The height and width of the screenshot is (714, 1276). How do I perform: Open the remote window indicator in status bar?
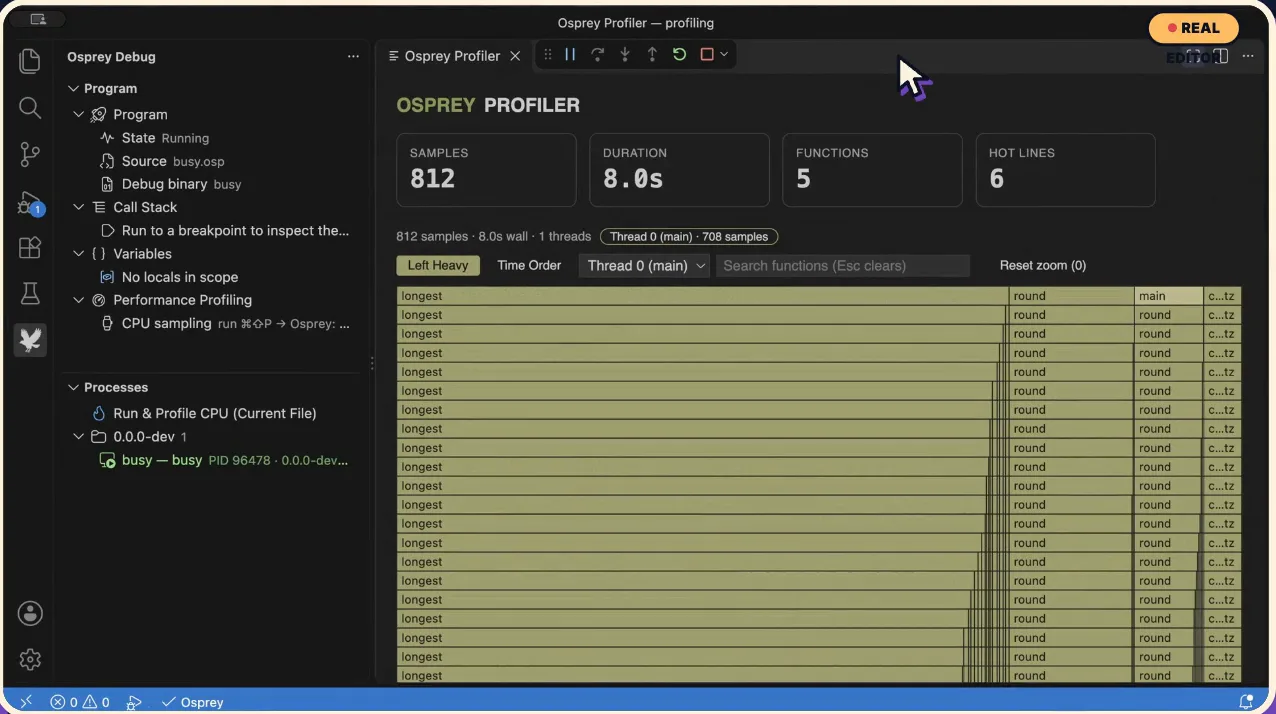point(26,702)
